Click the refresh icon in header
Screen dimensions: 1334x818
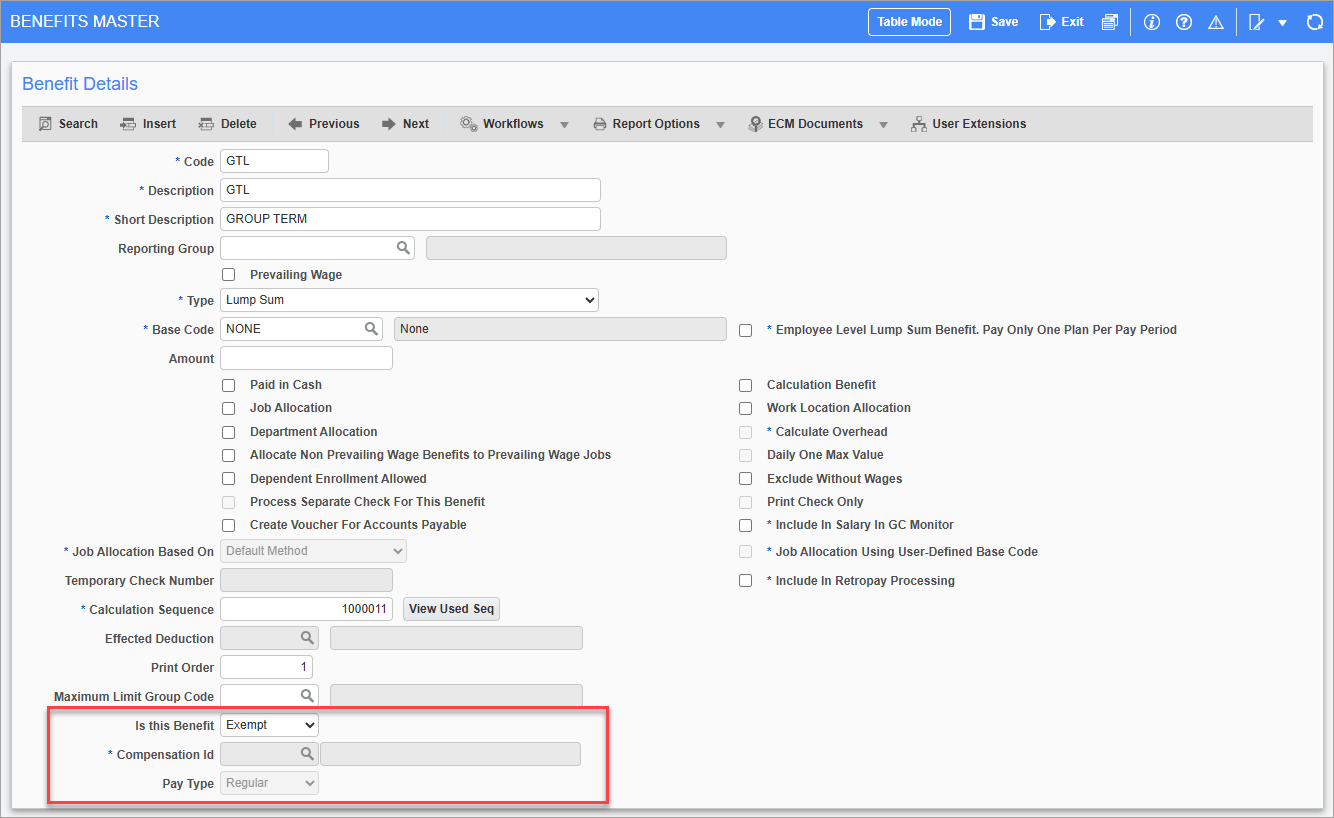[x=1315, y=22]
